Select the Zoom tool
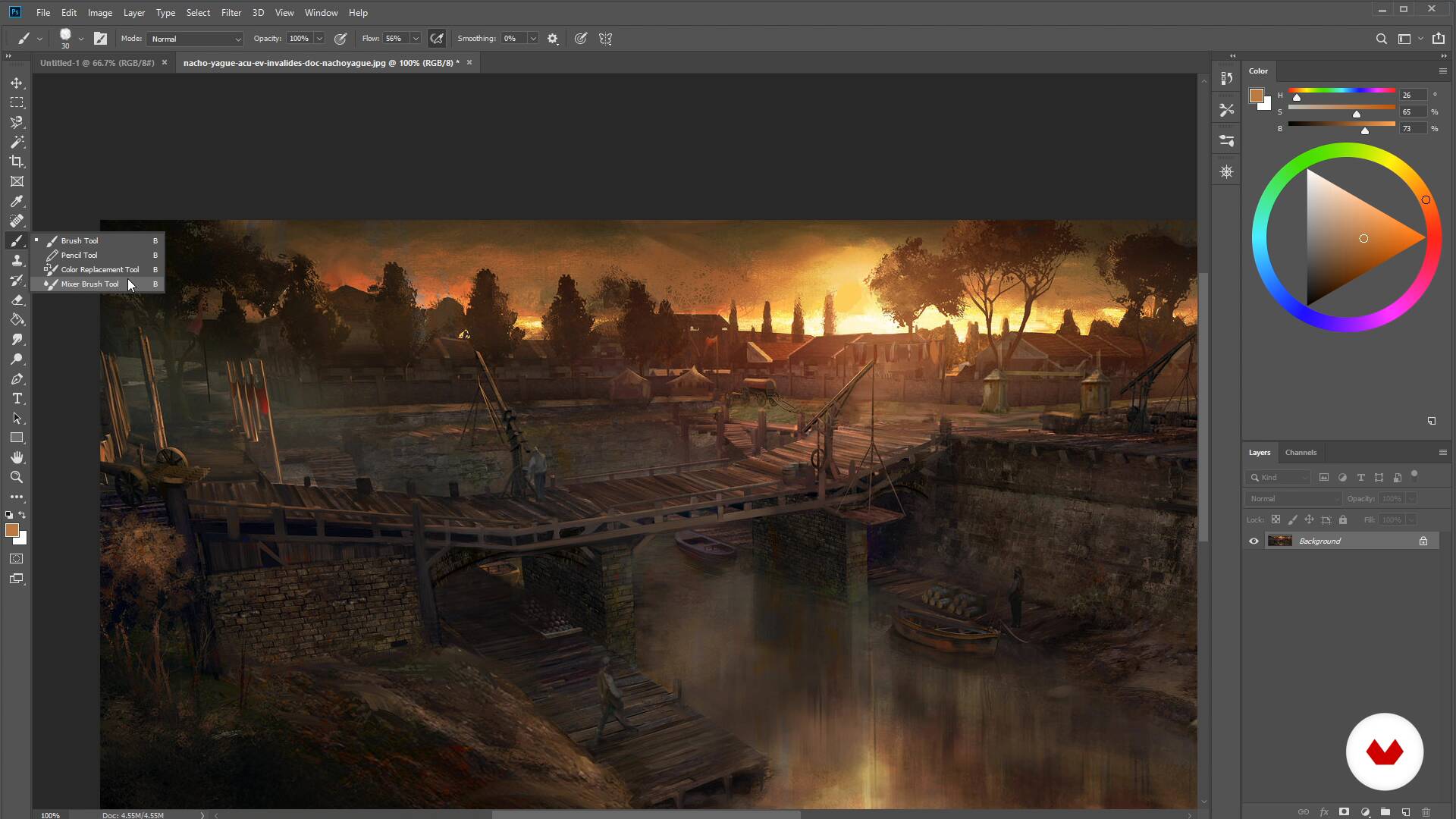The image size is (1456, 819). tap(17, 477)
